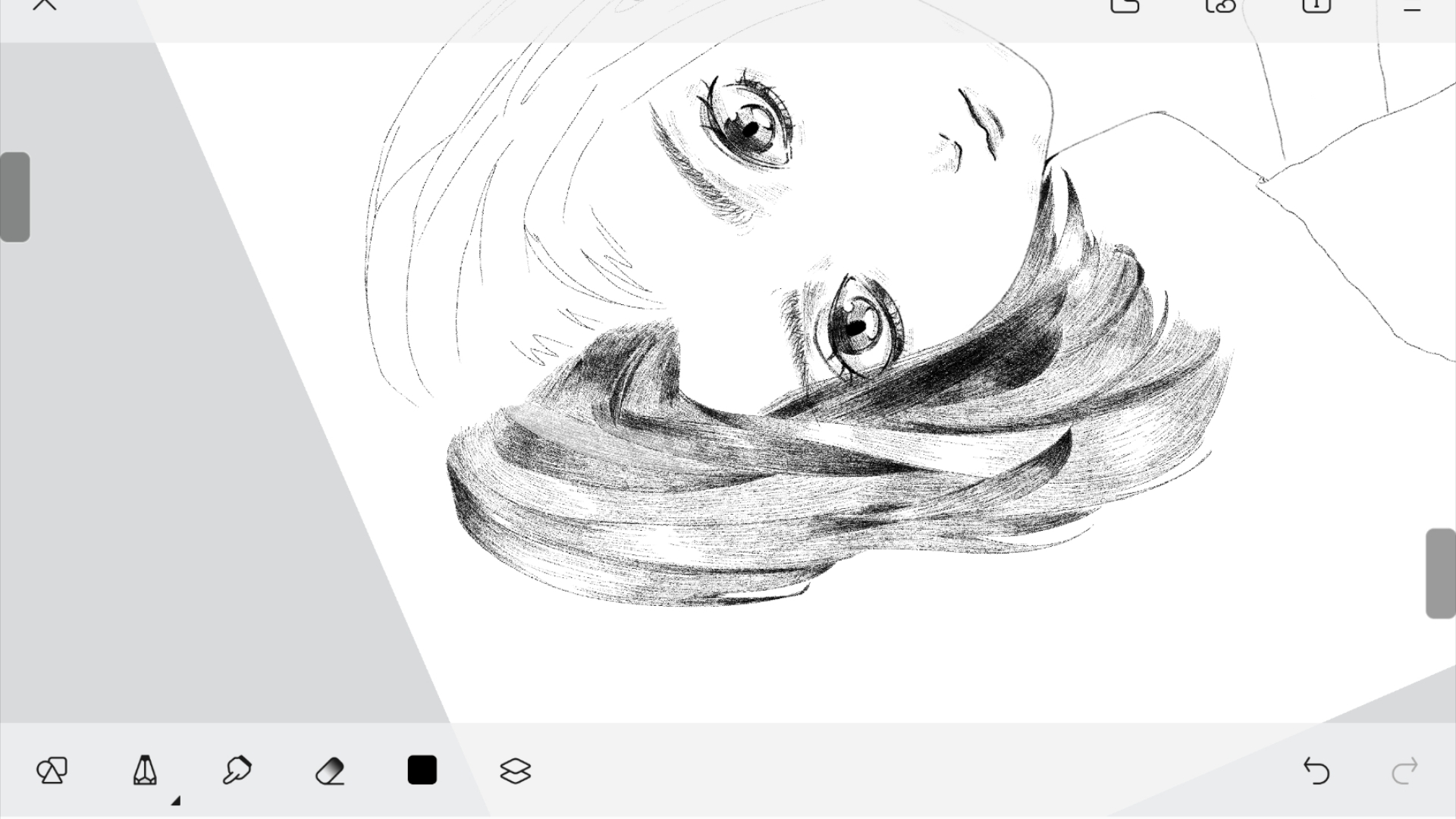Select the Shapes tool
The height and width of the screenshot is (819, 1456).
point(52,770)
